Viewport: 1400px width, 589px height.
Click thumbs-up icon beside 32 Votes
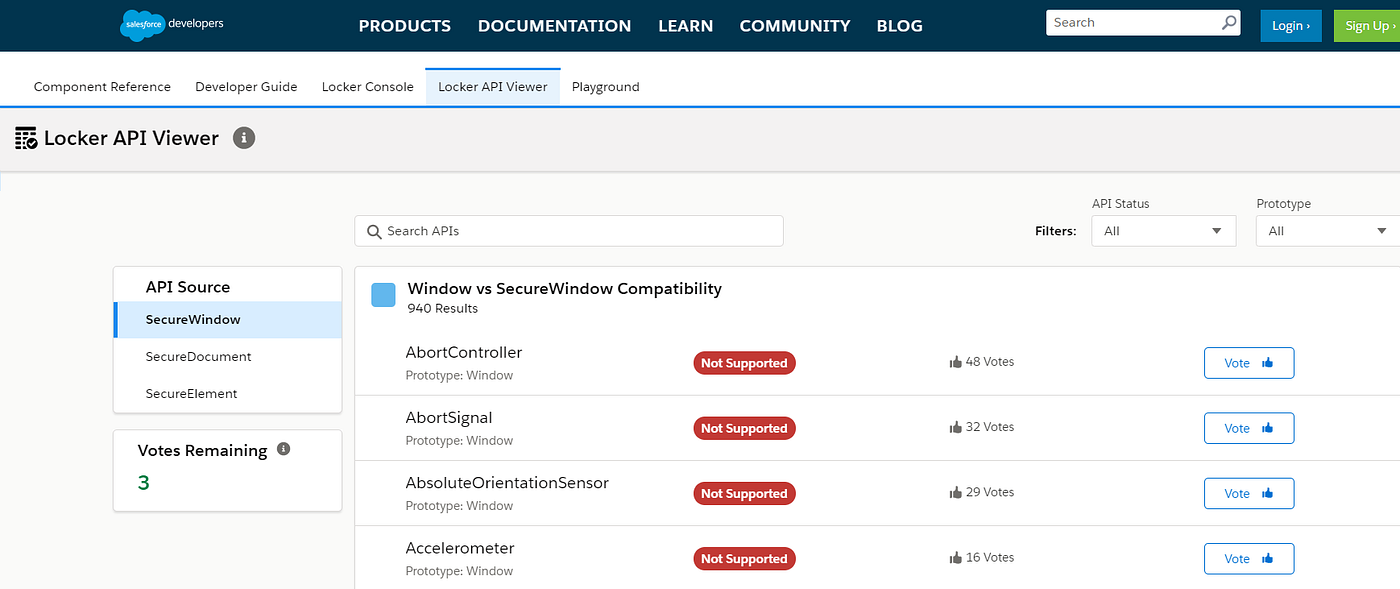point(955,427)
